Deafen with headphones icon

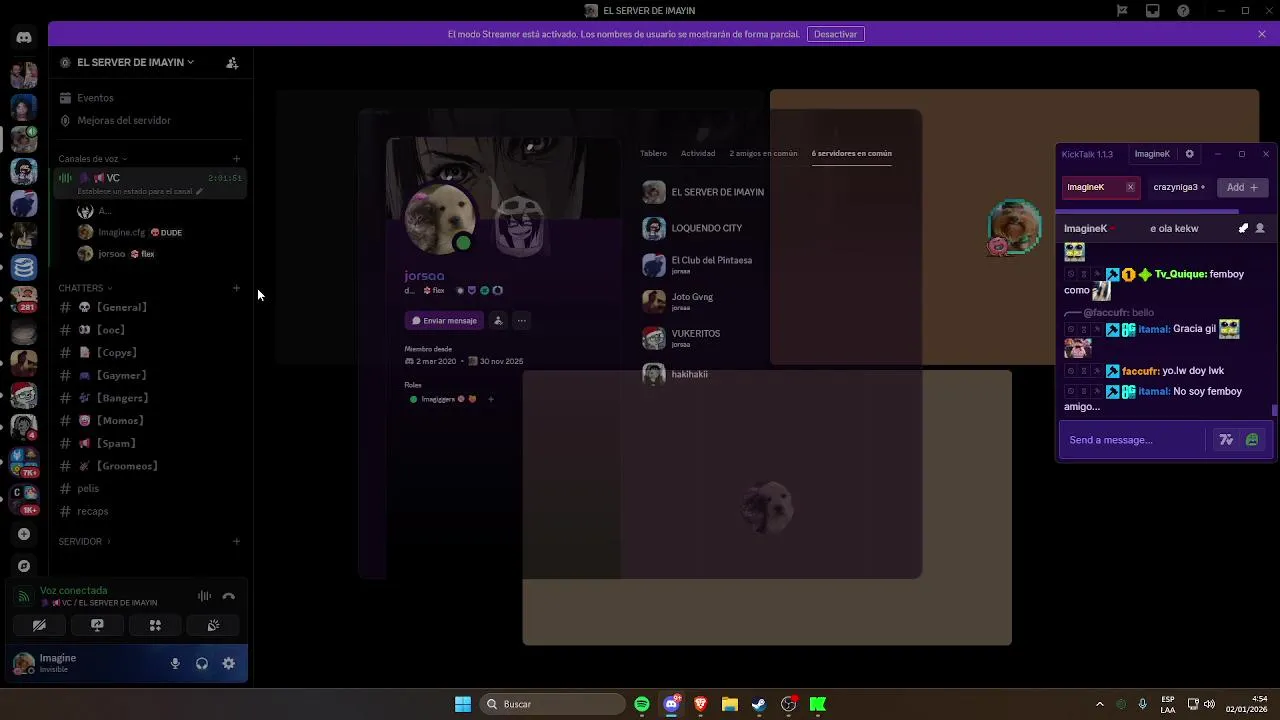pyautogui.click(x=202, y=663)
